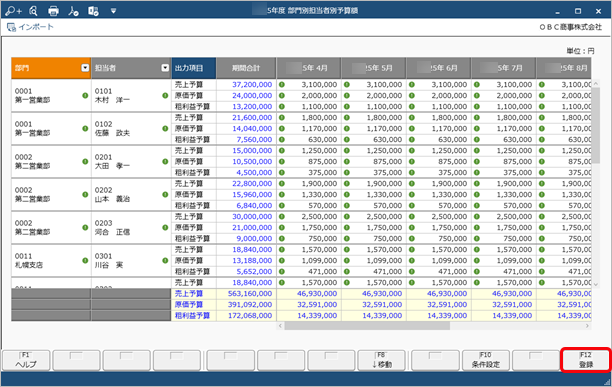Select the 期間合計 cell 15,000,000

click(246, 151)
